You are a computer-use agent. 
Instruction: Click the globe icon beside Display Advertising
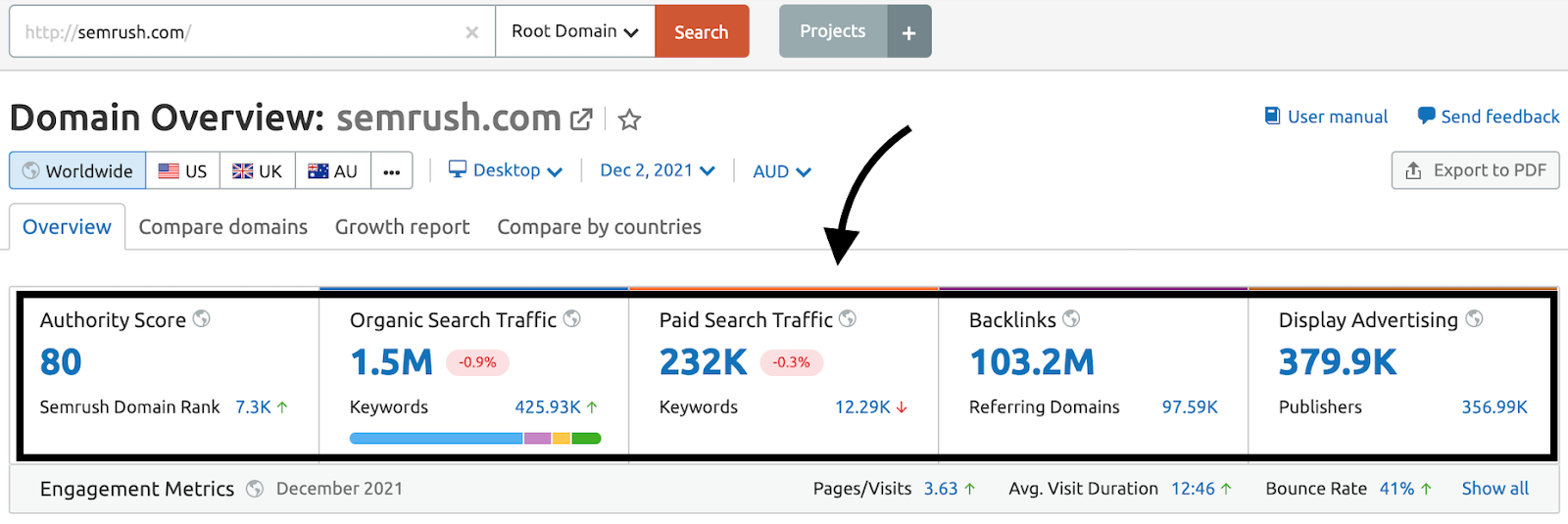click(1474, 318)
